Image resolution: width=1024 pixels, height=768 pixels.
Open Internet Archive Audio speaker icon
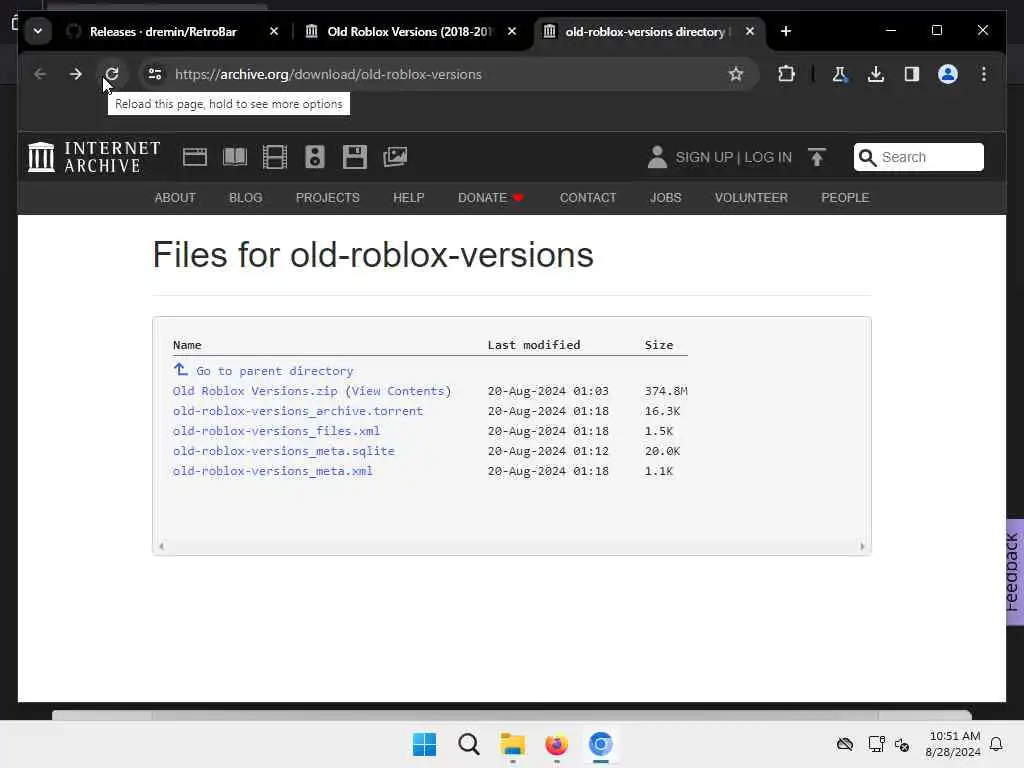pos(315,157)
